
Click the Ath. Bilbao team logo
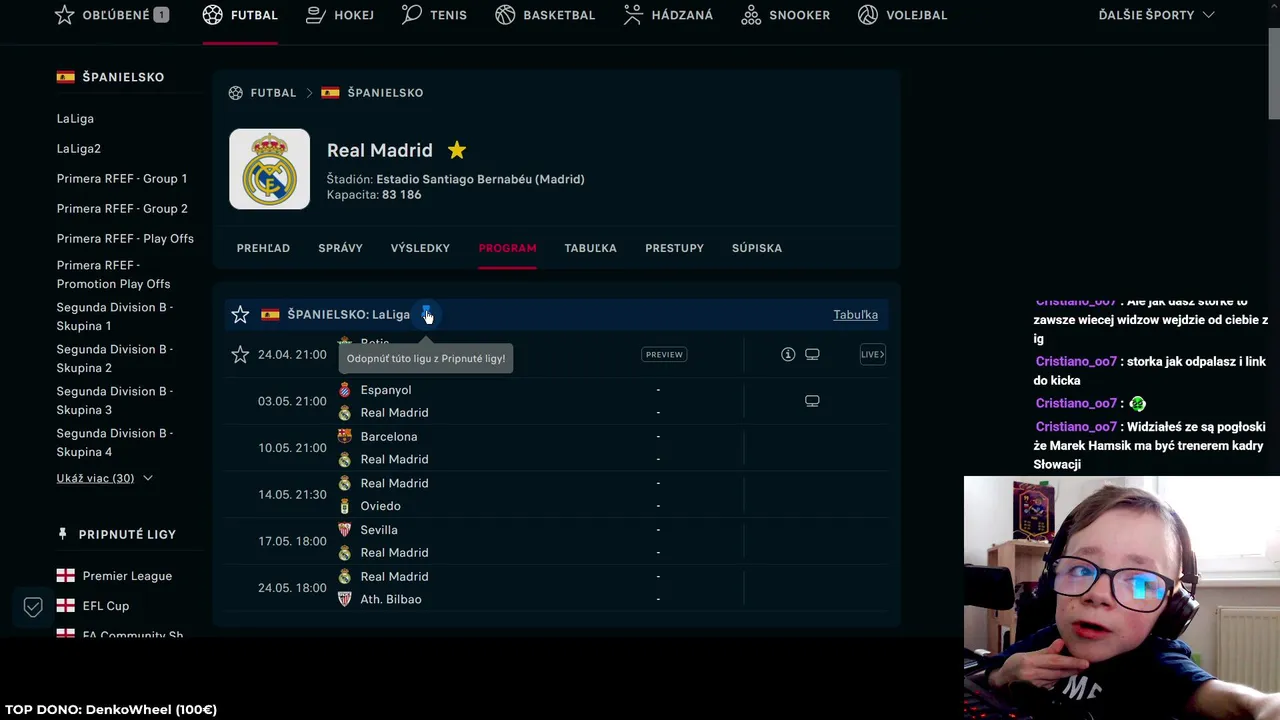click(345, 599)
